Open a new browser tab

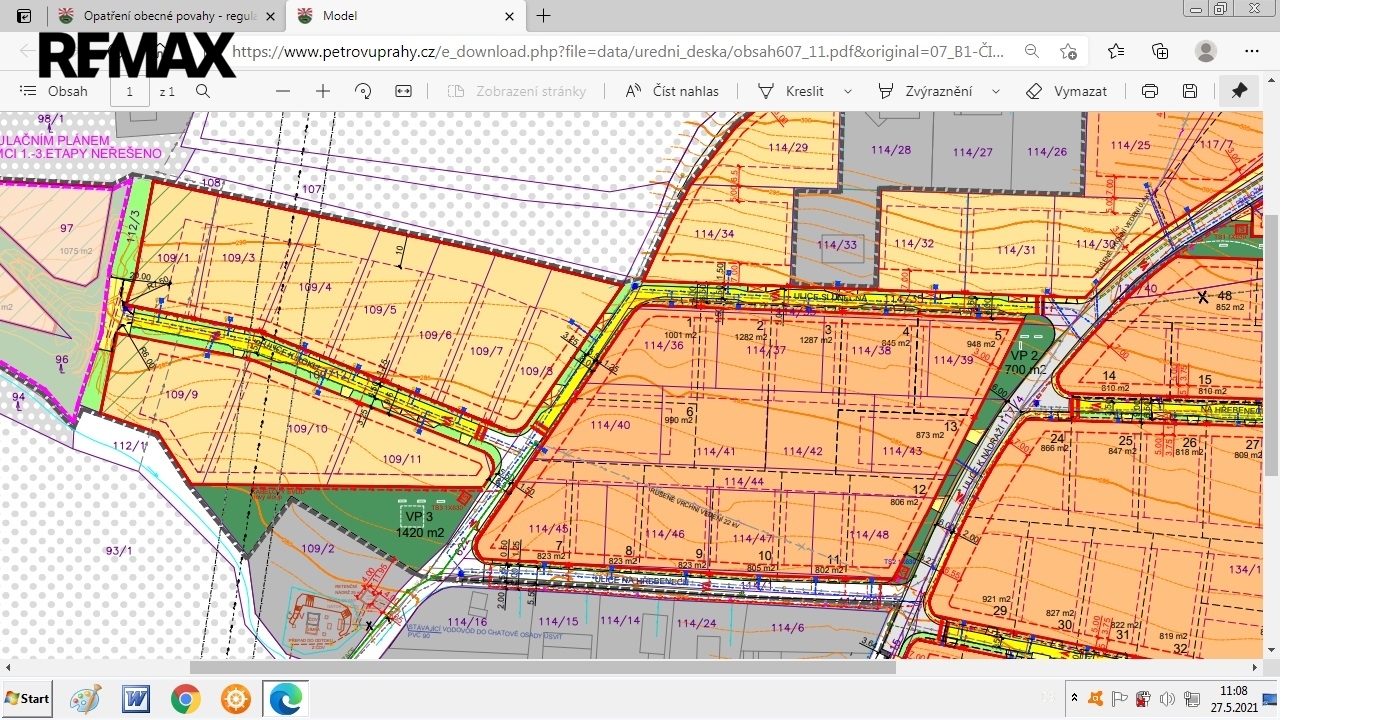543,16
